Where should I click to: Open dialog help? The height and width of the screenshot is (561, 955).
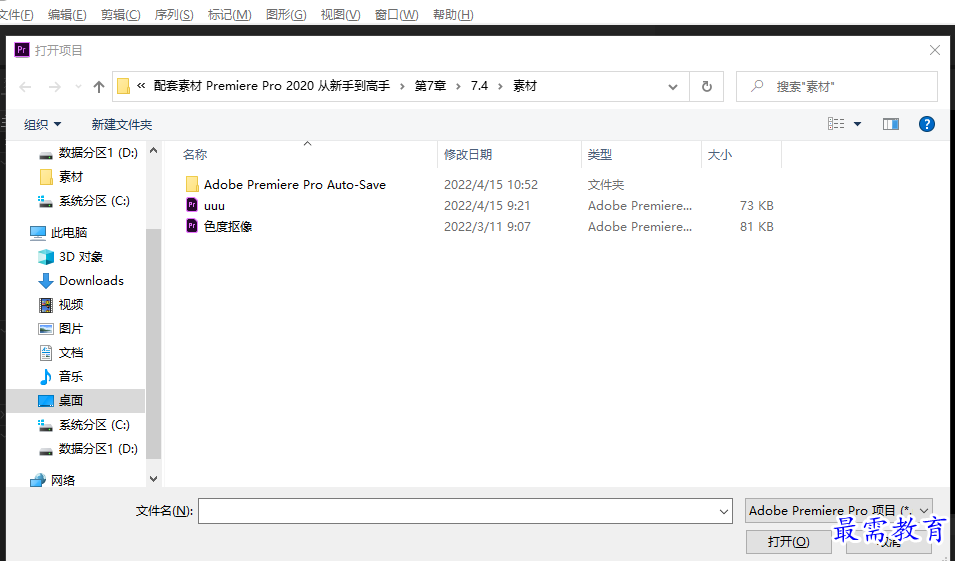coord(926,124)
